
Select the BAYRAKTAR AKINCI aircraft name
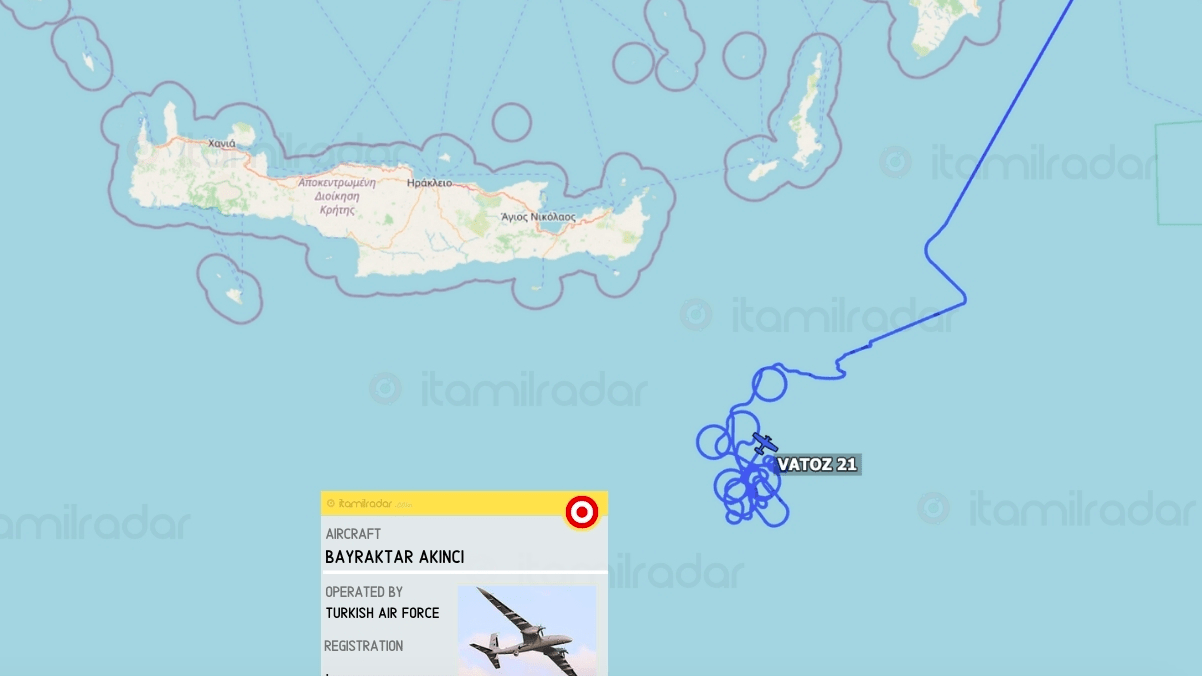(x=395, y=557)
